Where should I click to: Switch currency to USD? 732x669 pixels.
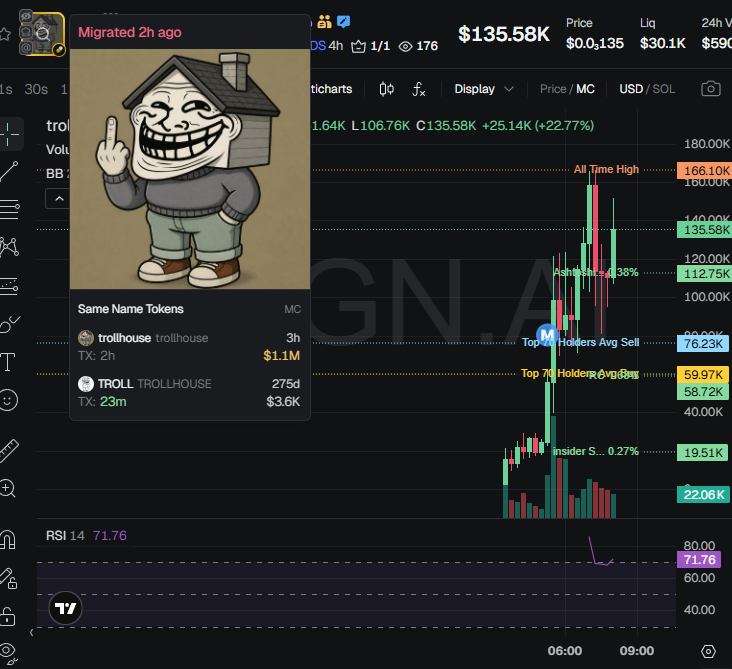(631, 89)
